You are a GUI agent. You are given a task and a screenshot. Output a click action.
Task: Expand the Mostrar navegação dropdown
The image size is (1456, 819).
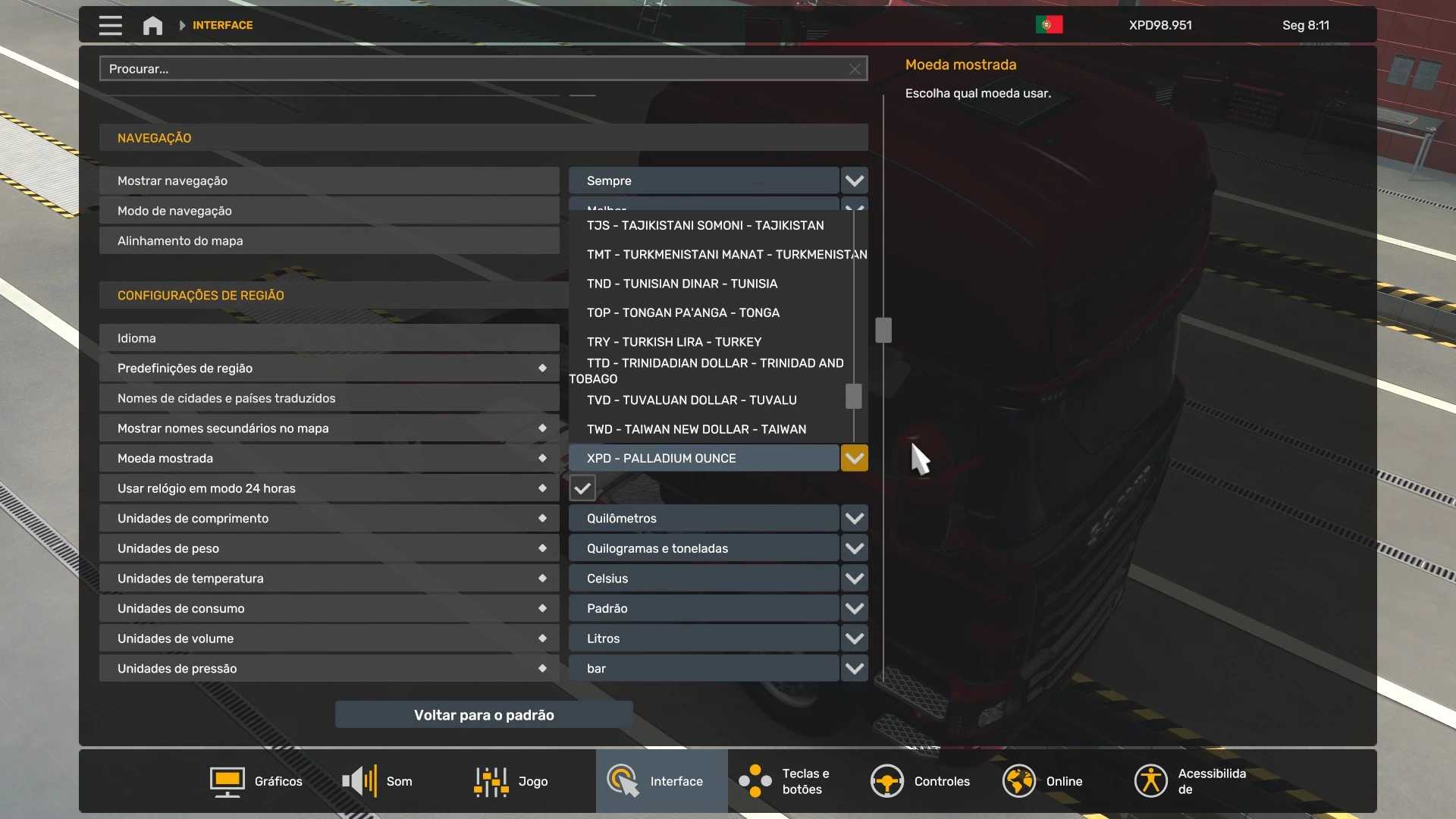tap(854, 180)
